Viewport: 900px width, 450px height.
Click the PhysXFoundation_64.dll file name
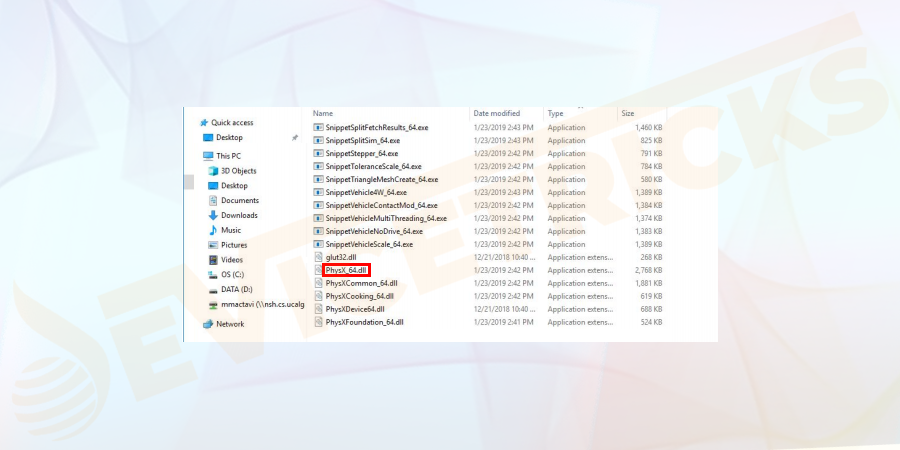(364, 322)
